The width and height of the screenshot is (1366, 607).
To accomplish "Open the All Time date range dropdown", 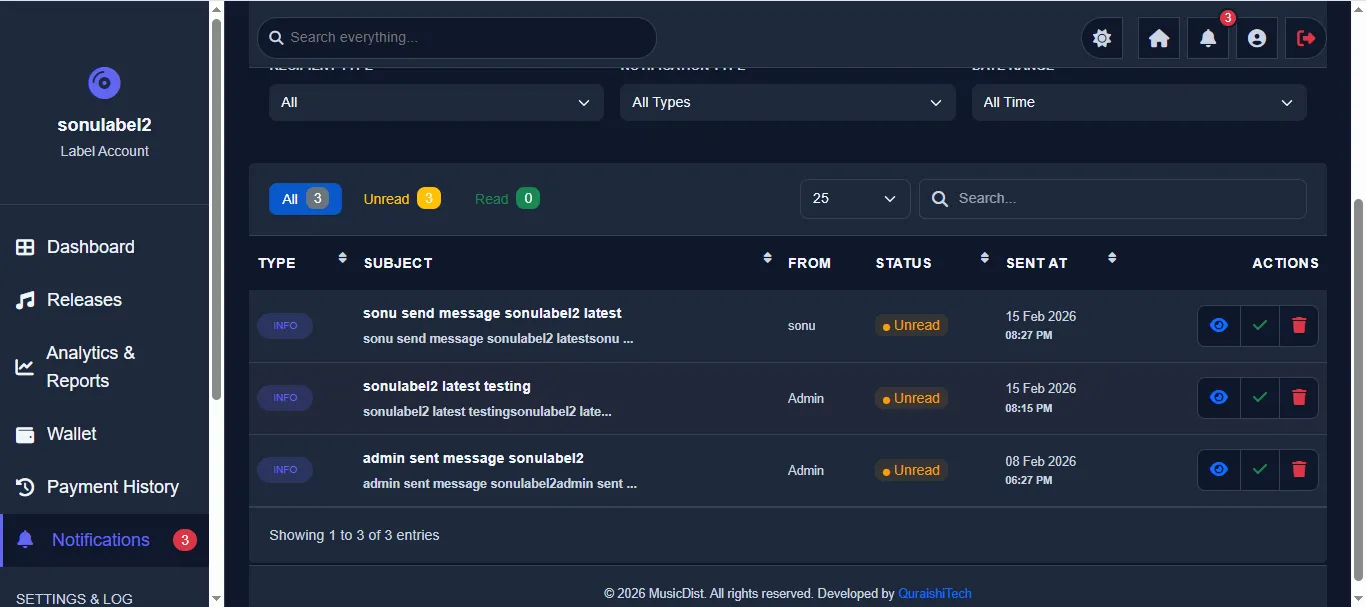I will click(x=1139, y=102).
